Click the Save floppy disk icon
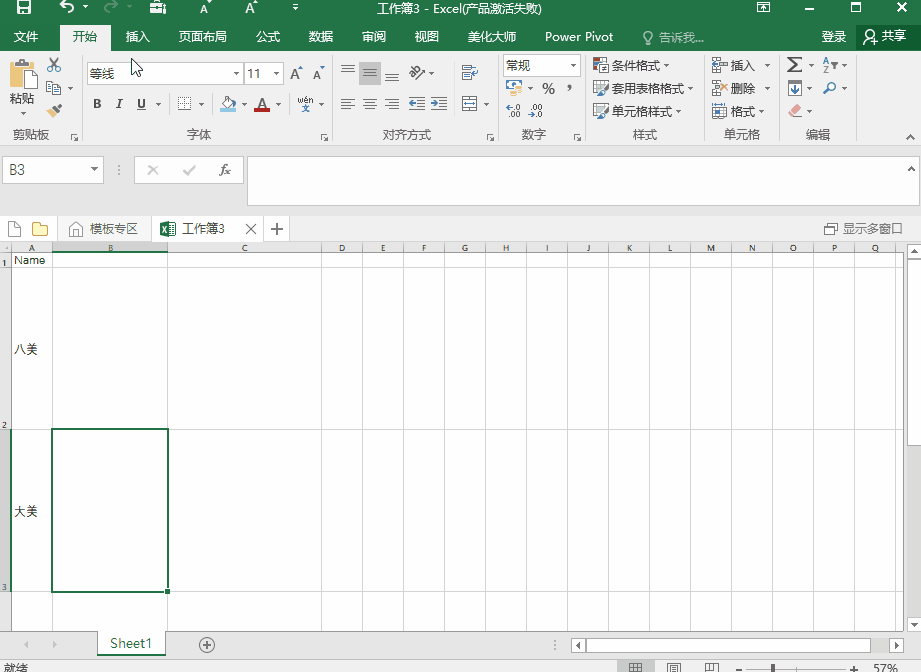Viewport: 921px width, 672px height. (23, 8)
